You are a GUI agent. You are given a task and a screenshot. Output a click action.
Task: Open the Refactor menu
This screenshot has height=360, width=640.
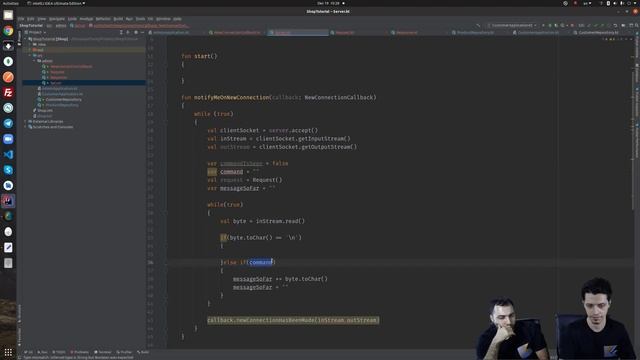coord(103,19)
